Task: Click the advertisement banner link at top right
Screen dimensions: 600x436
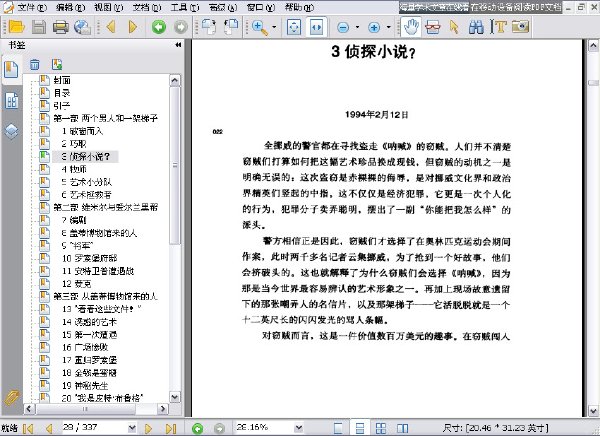Action: point(480,7)
